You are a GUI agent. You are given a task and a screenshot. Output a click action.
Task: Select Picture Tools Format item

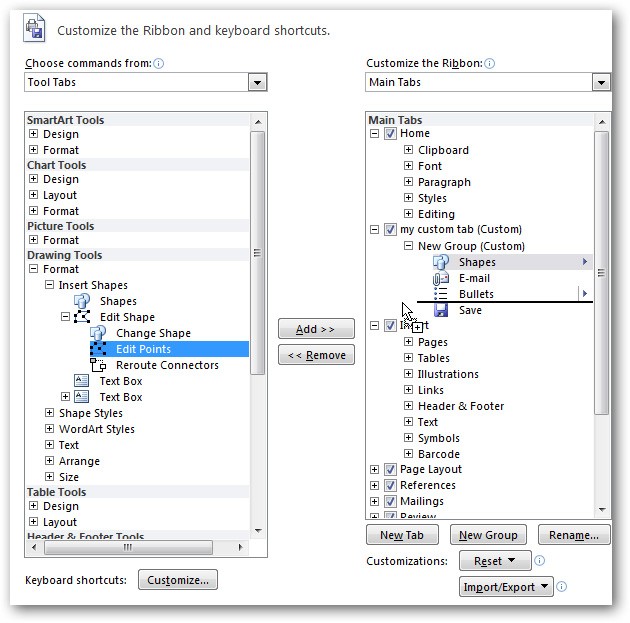click(x=61, y=240)
